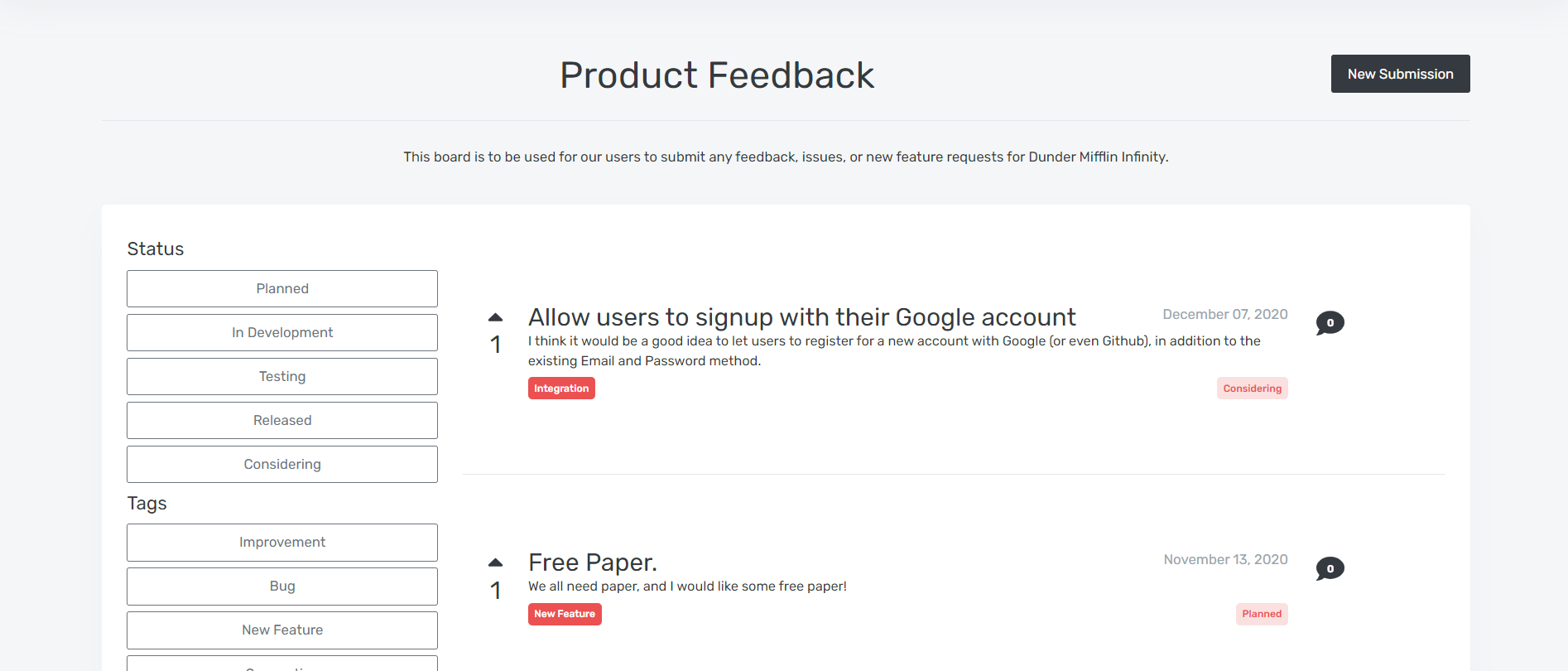Click the red Integration tag badge

pyautogui.click(x=561, y=389)
